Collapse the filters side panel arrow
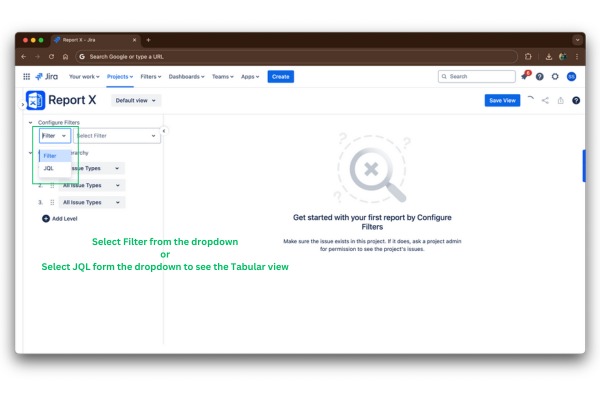Screen dimensions: 600x400 pos(164,131)
